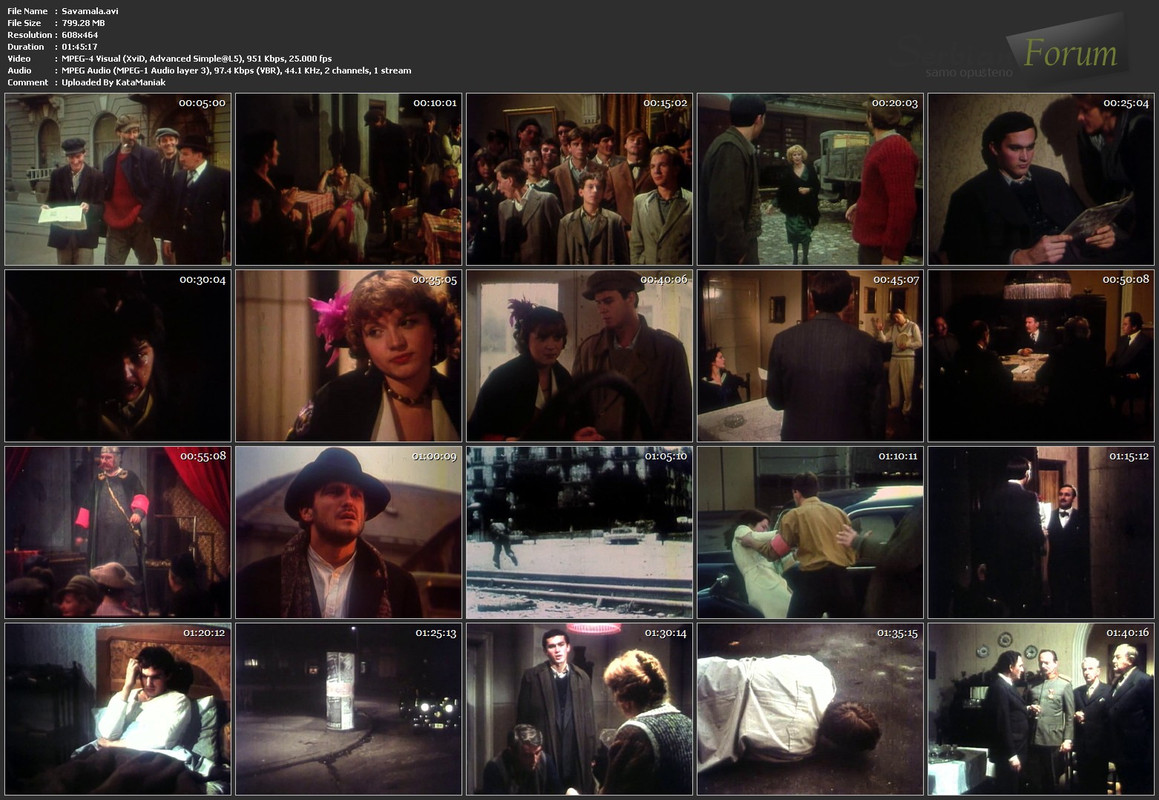Click the black-and-white frame stamped 01:05:10
This screenshot has height=800, width=1159.
point(580,532)
